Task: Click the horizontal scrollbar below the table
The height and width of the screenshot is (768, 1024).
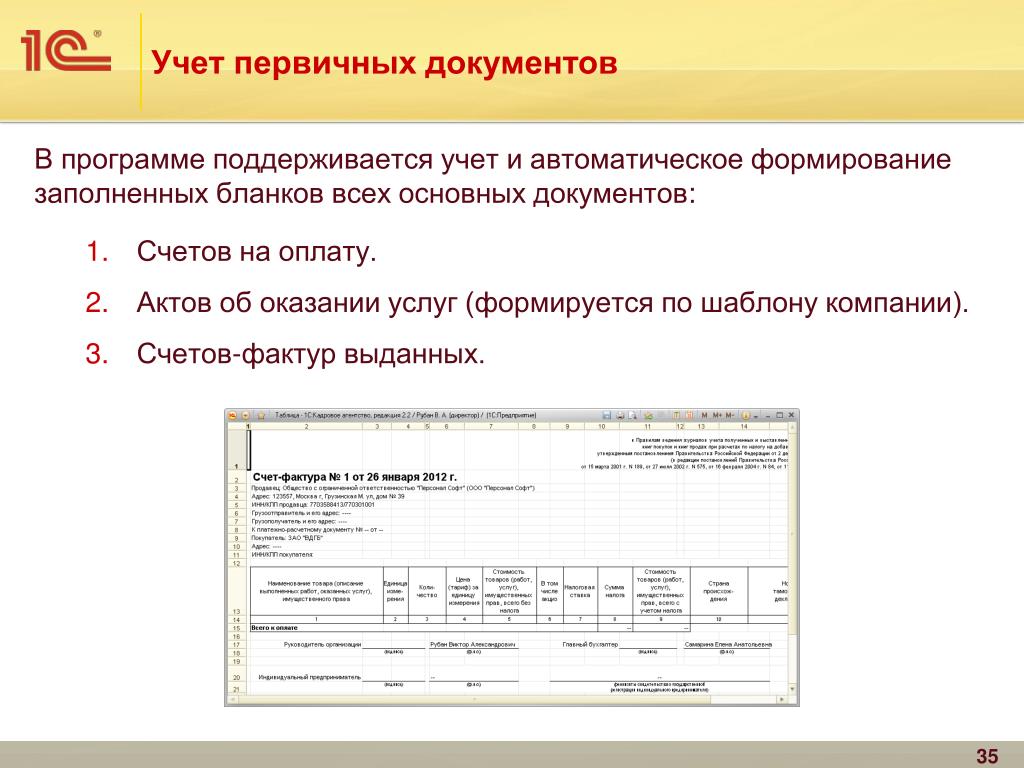Action: (x=500, y=700)
